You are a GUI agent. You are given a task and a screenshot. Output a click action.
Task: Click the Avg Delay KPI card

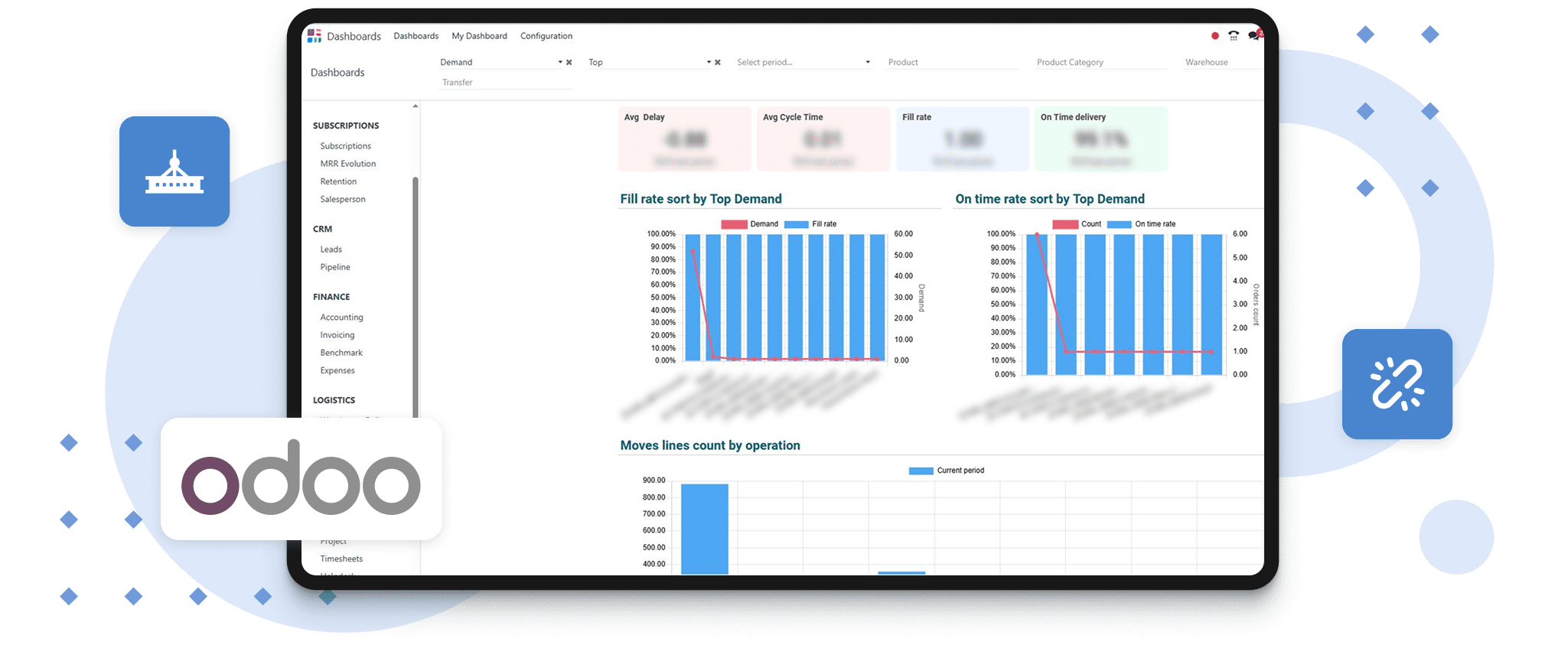(685, 138)
